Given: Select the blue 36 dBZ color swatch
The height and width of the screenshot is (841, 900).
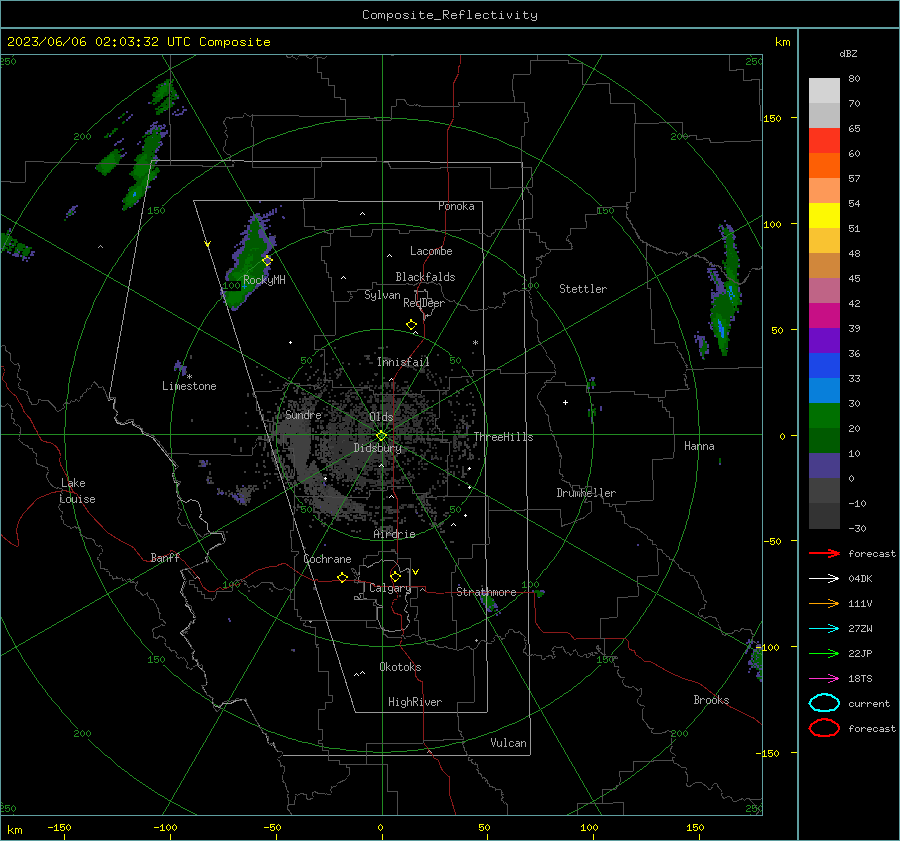Looking at the screenshot, I should pos(824,365).
